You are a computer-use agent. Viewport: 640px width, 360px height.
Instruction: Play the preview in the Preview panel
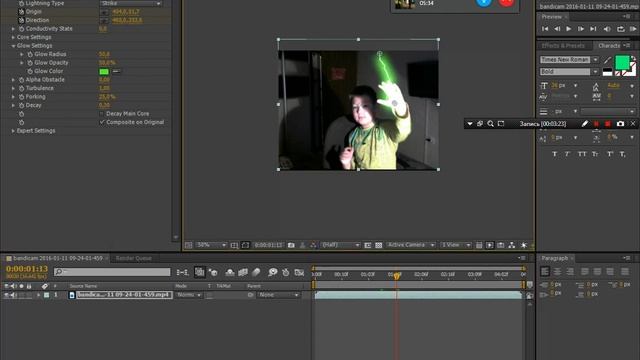point(569,29)
